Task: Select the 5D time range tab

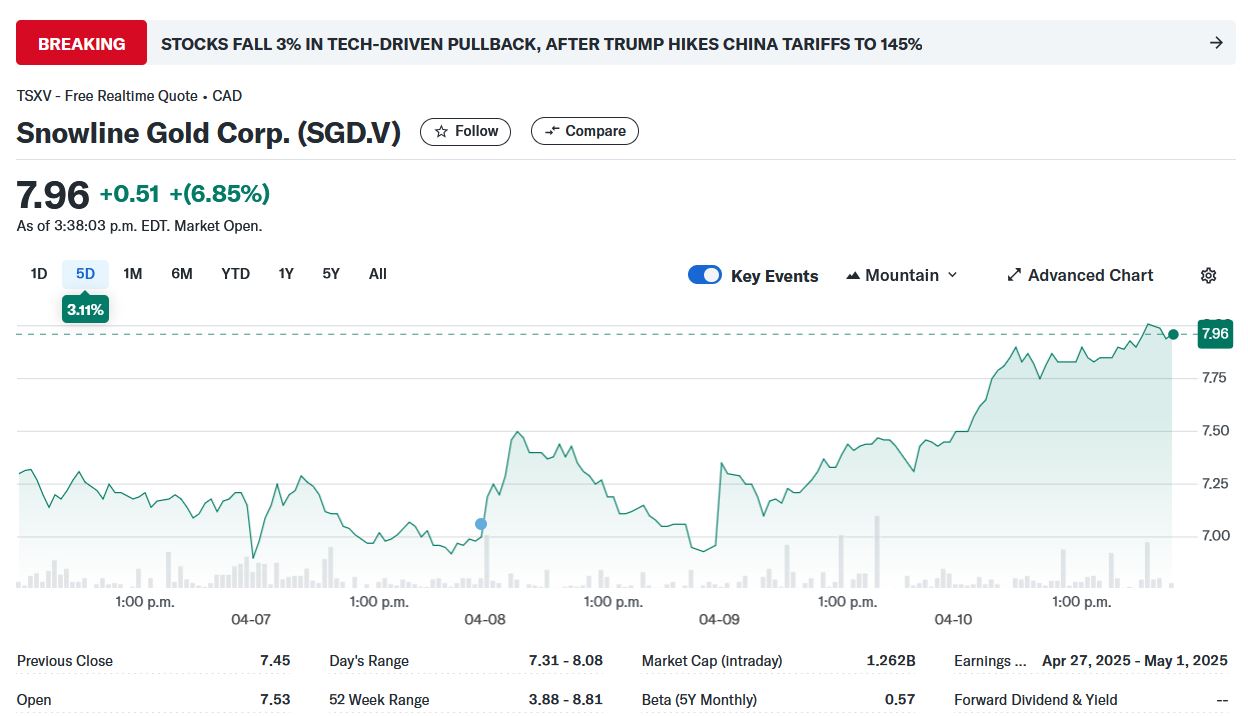Action: point(85,274)
